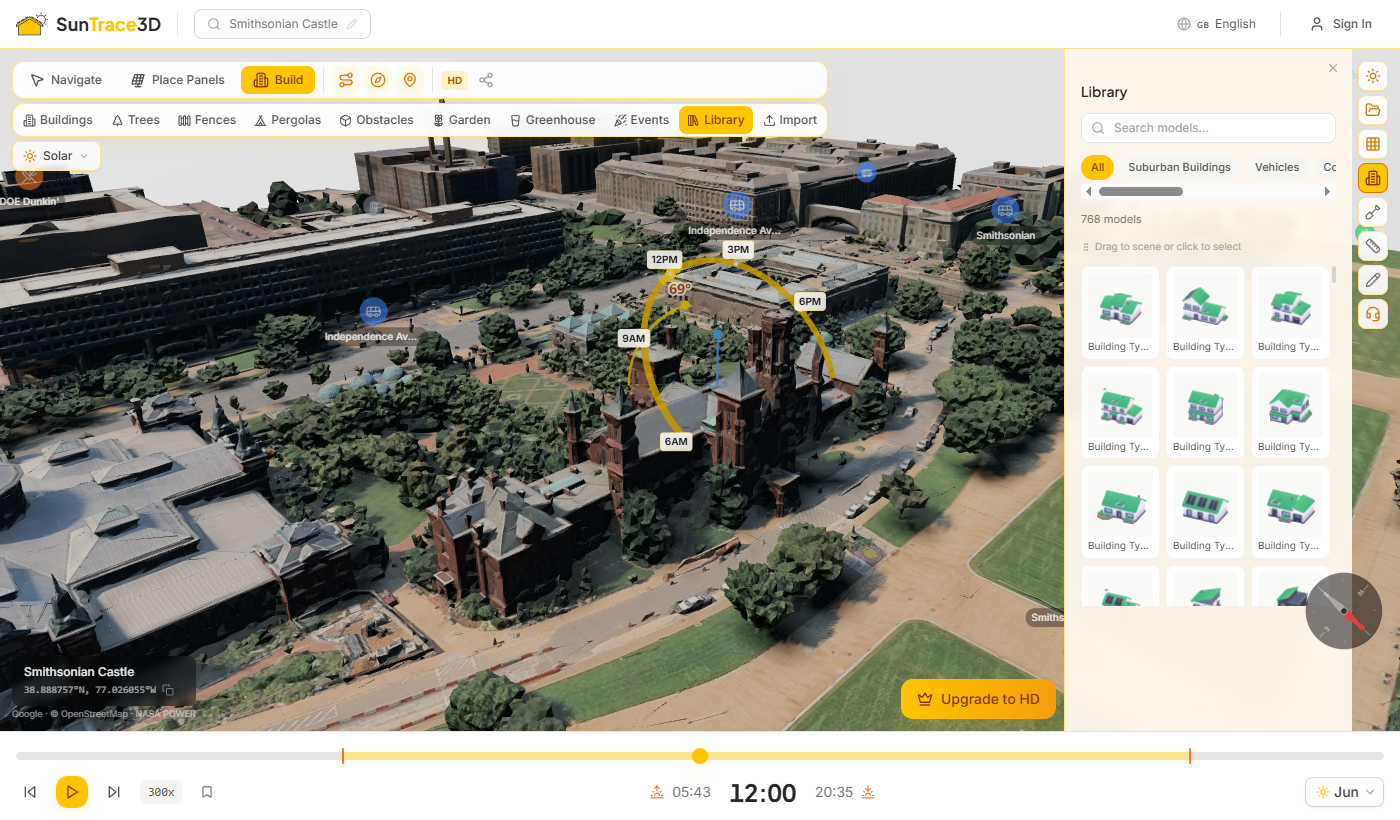Viewport: 1400px width, 820px height.
Task: Open the Trees build category
Action: tap(136, 120)
